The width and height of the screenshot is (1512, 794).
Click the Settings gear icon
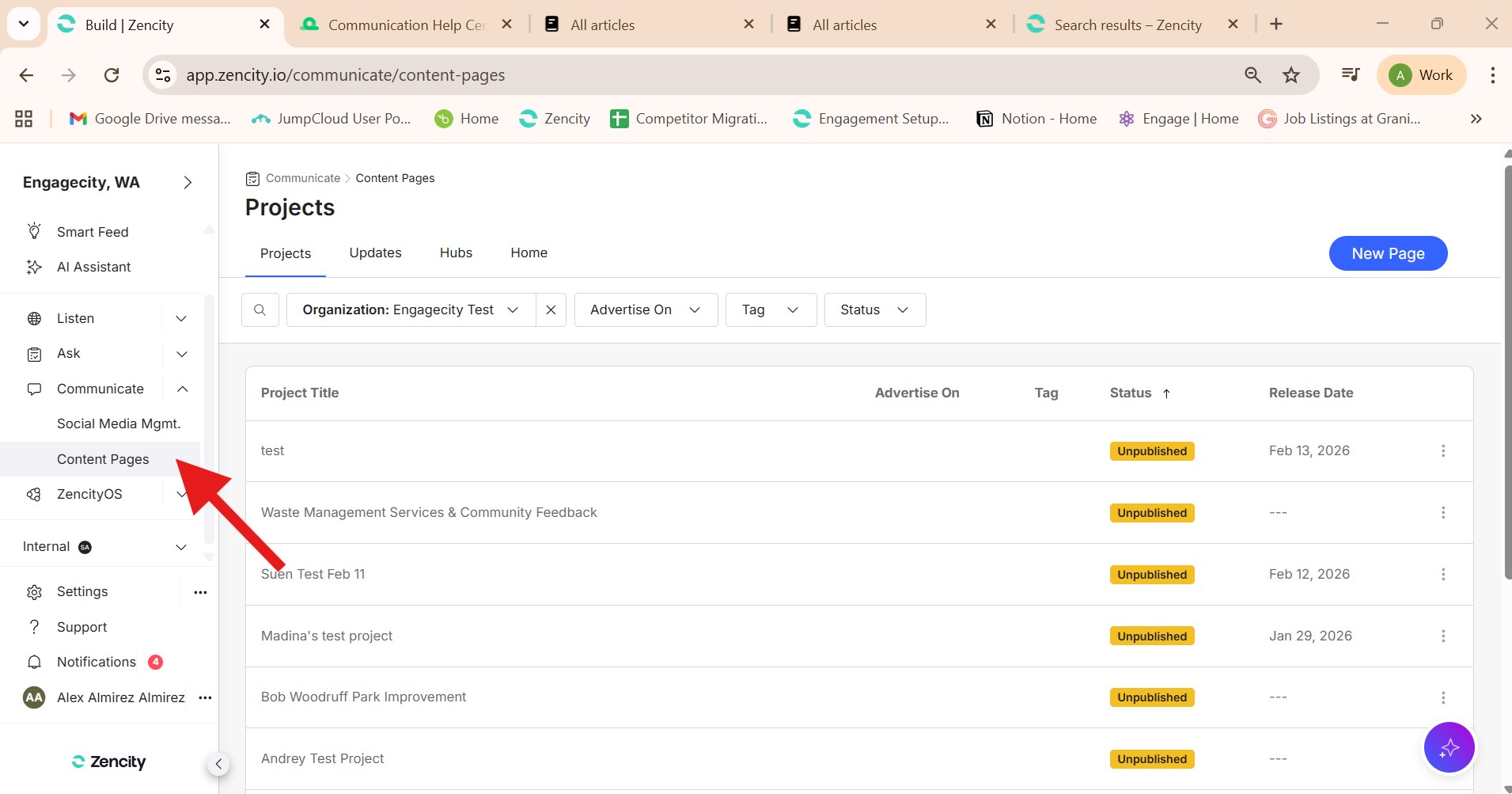tap(34, 592)
